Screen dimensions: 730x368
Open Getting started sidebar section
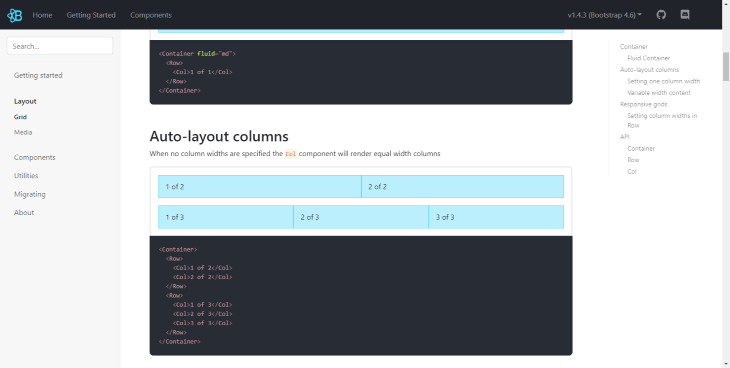[38, 75]
